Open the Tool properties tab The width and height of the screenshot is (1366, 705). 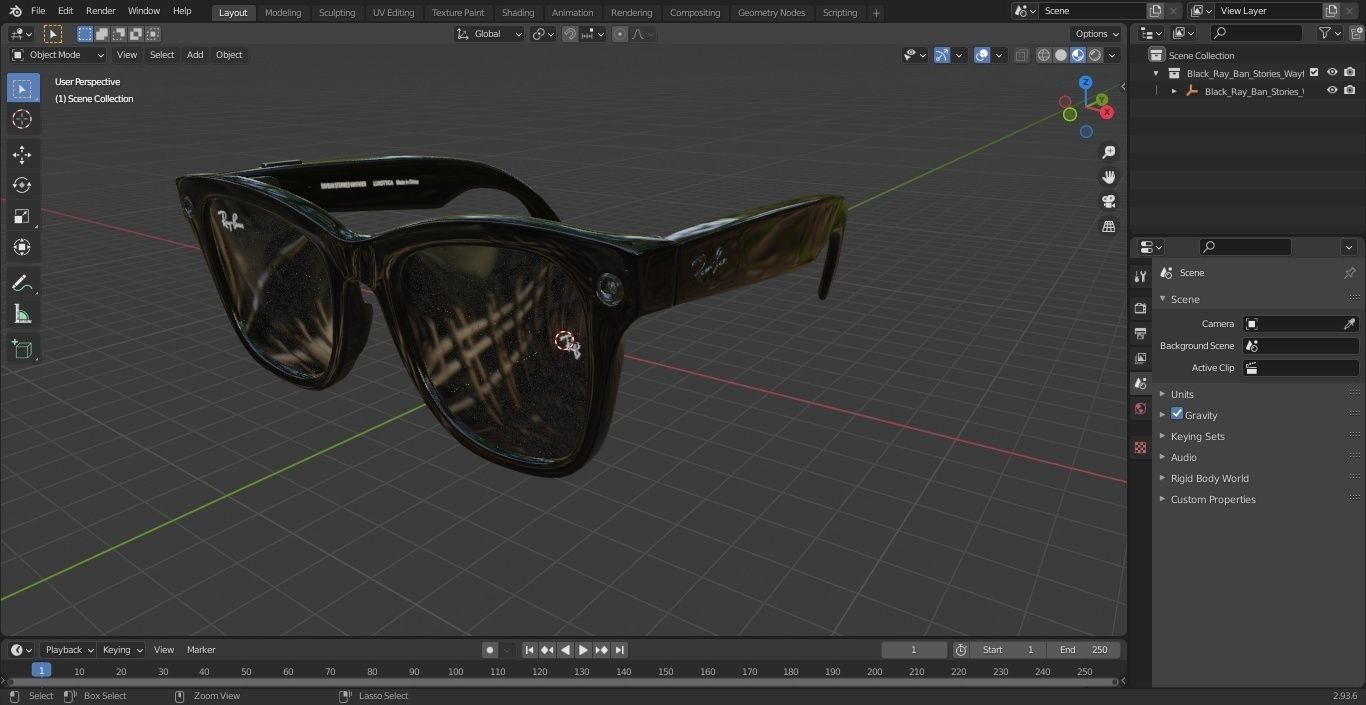coord(1140,277)
